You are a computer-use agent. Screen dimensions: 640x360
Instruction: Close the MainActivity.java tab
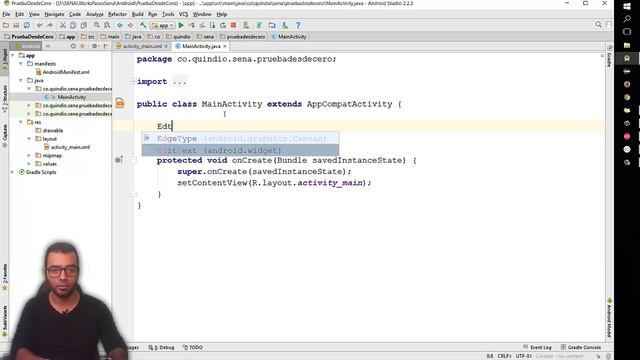click(x=225, y=46)
